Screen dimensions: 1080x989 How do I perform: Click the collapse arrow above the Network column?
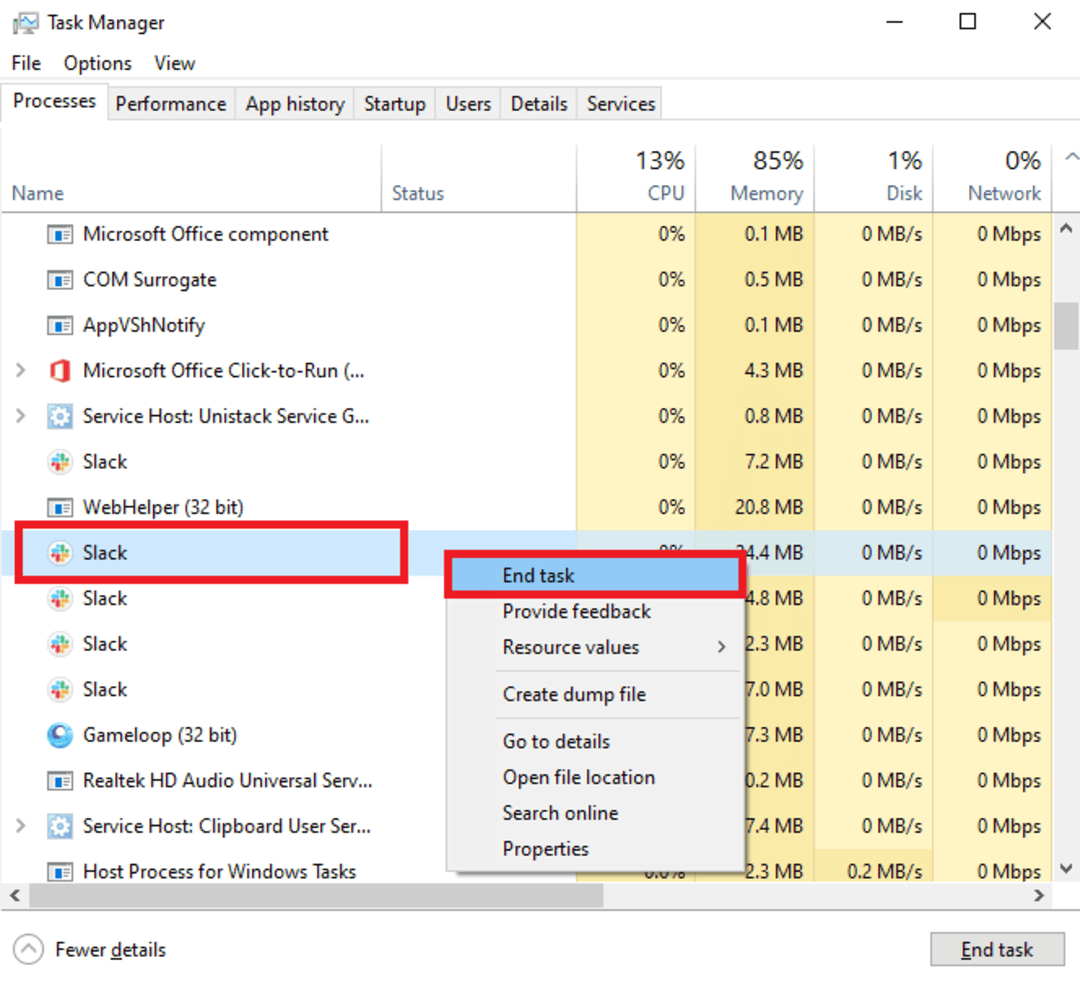[x=1071, y=157]
